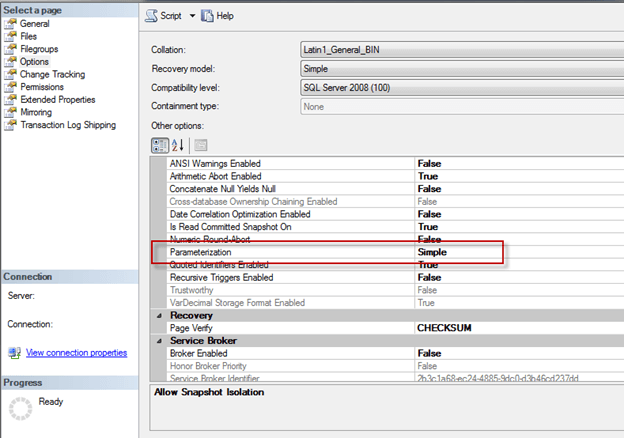Click the Help button label
The width and height of the screenshot is (624, 438).
tap(225, 16)
